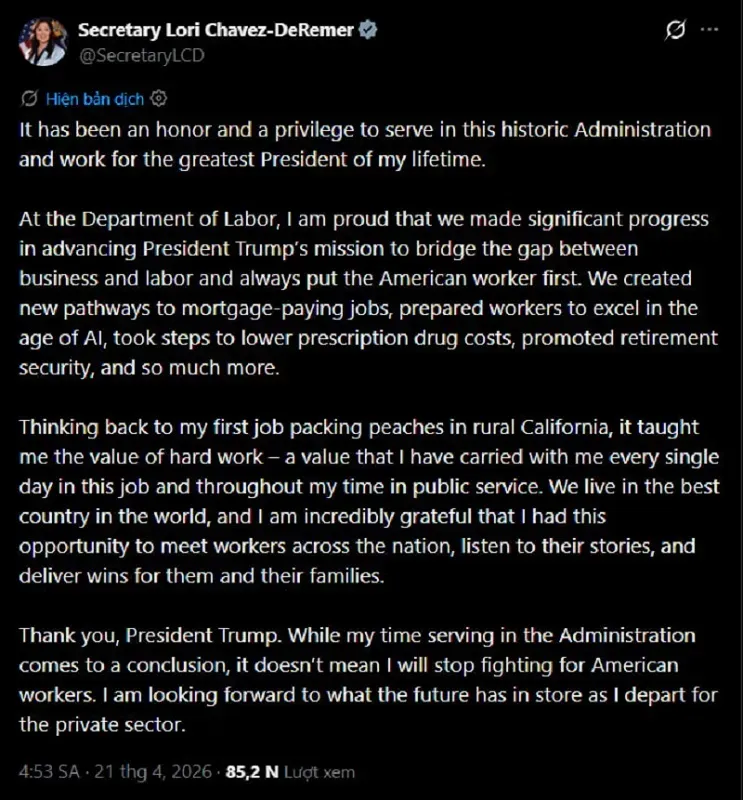The height and width of the screenshot is (800, 743).
Task: Click the small icon before Hiện bản dịch
Action: click(x=28, y=98)
